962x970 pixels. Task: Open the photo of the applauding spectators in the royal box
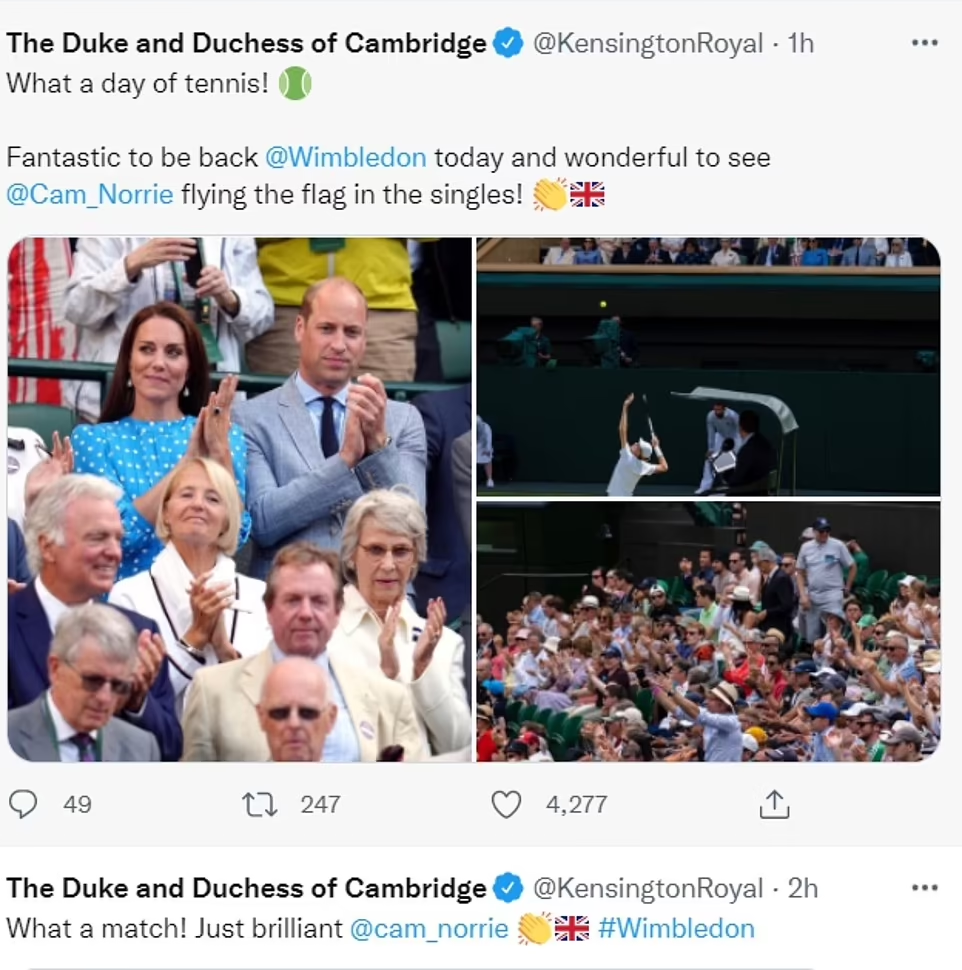pyautogui.click(x=239, y=499)
